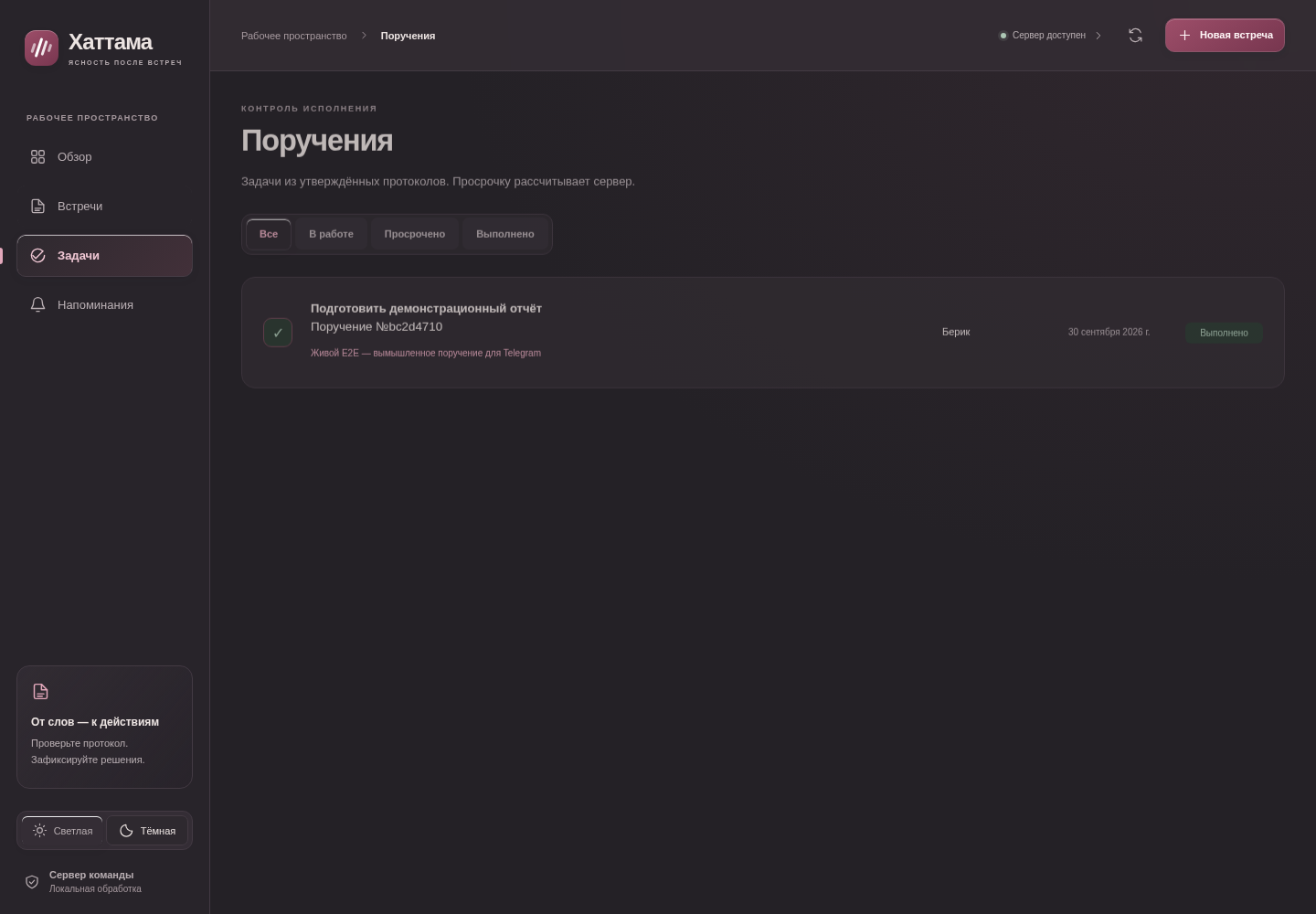Click the Напоминания bell icon
Screen dimensions: 1316x914
click(x=37, y=305)
